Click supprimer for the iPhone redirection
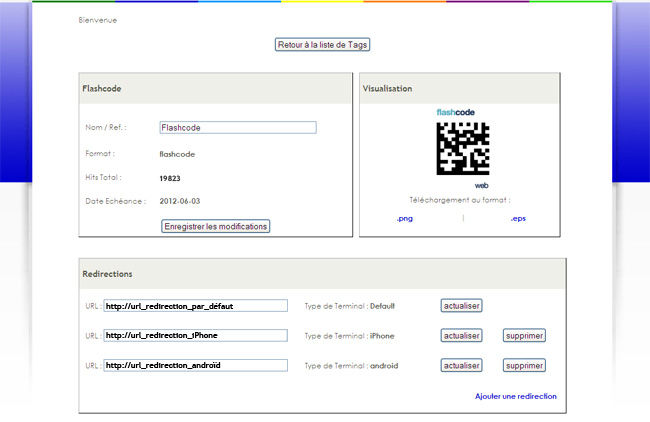The width and height of the screenshot is (650, 422). click(x=524, y=336)
